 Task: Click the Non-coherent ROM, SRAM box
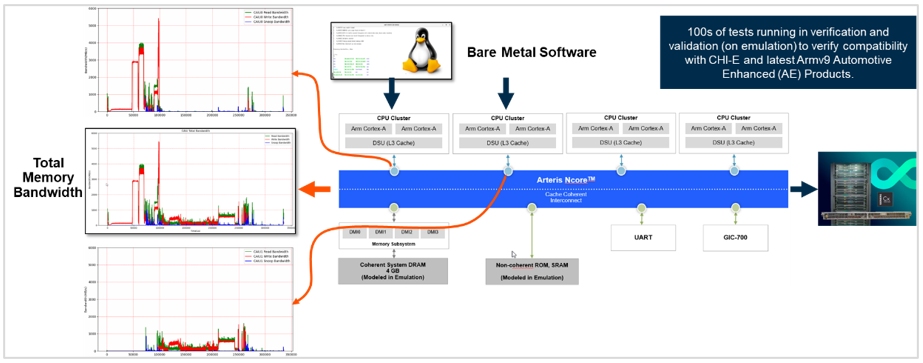coord(532,271)
